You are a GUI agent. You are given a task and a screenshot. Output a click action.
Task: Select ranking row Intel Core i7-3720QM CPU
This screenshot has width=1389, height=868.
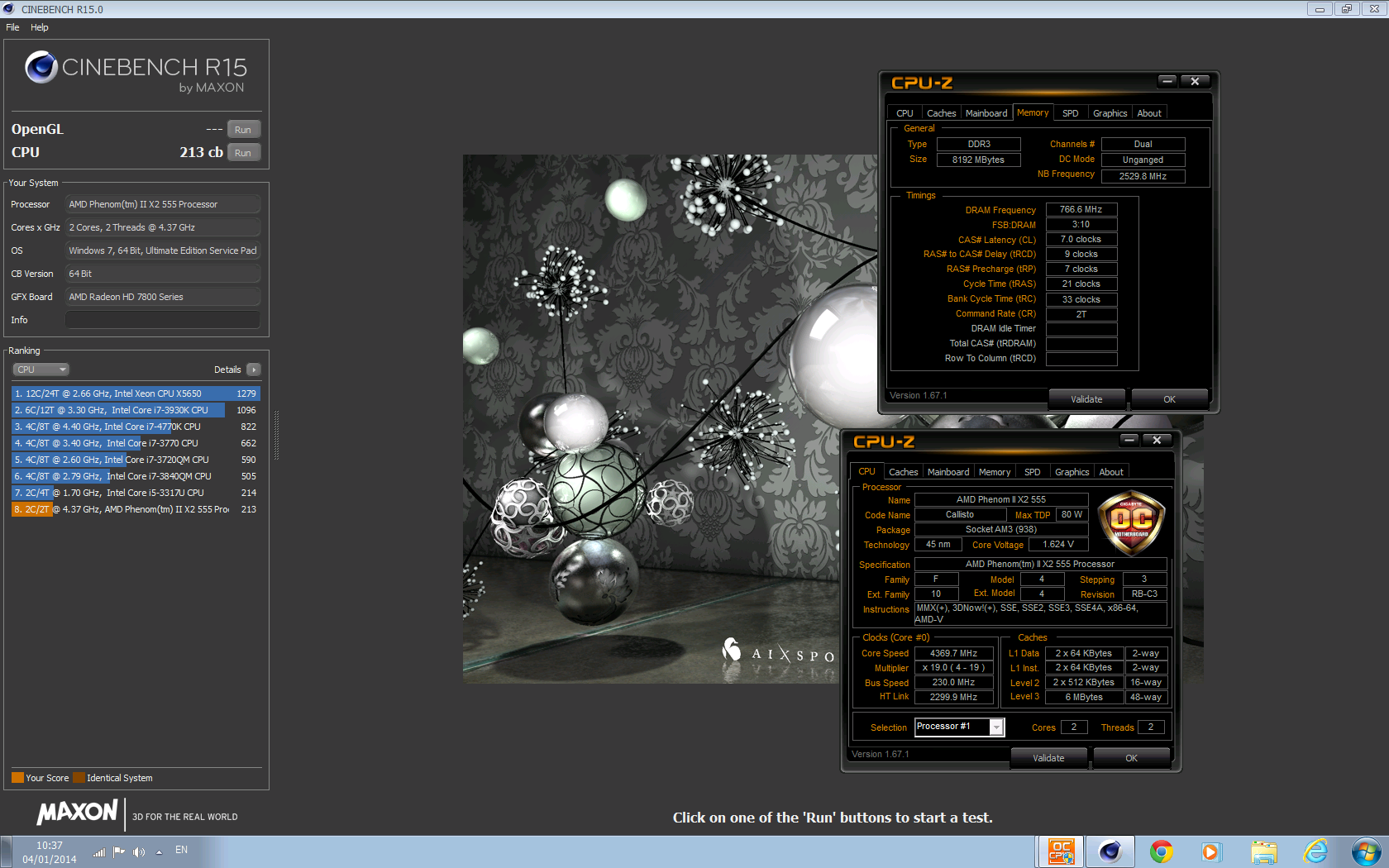tap(136, 460)
